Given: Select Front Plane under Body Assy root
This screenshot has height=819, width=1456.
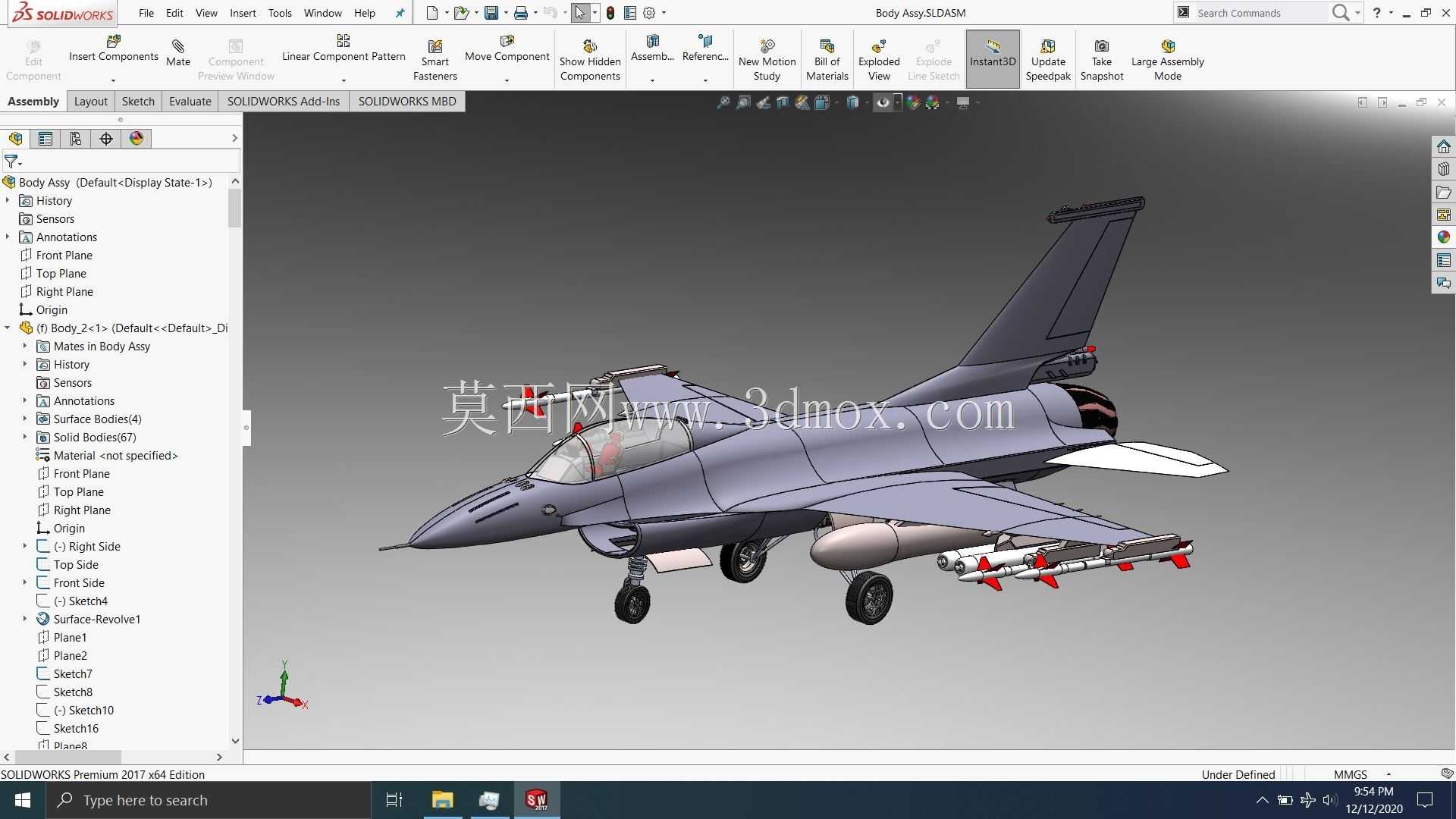Looking at the screenshot, I should (x=64, y=255).
